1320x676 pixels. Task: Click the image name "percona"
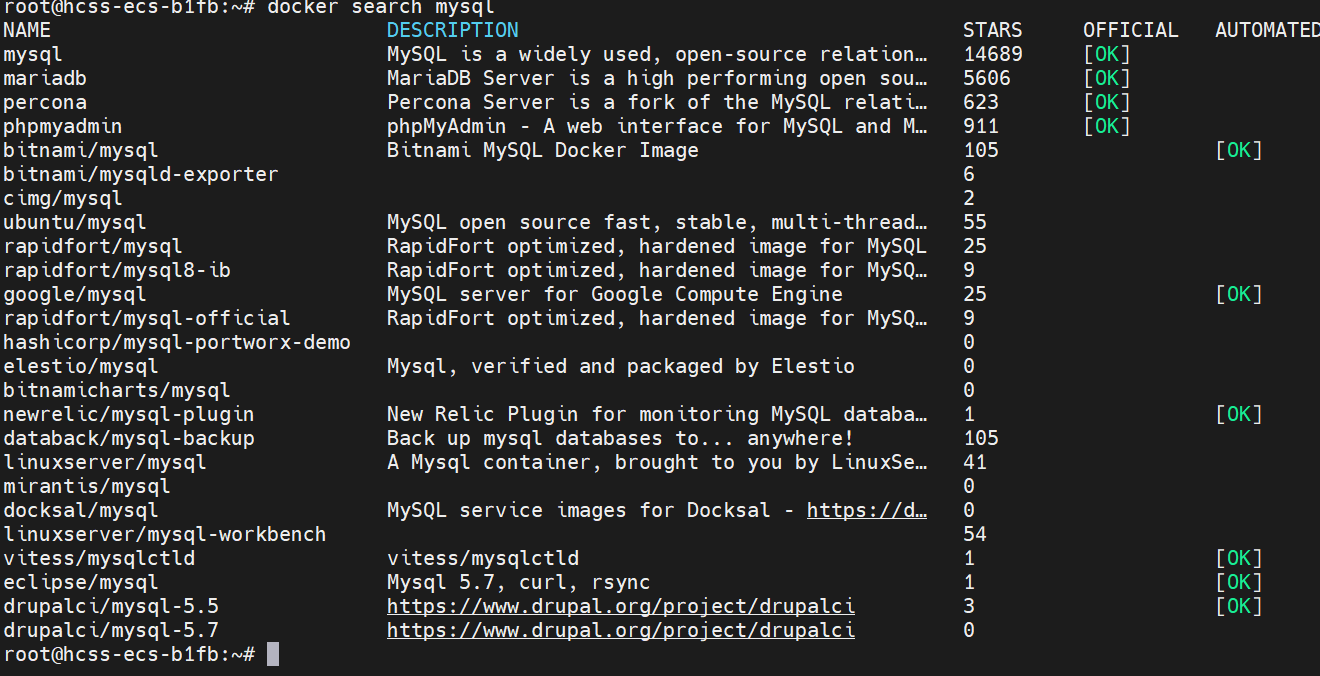45,103
